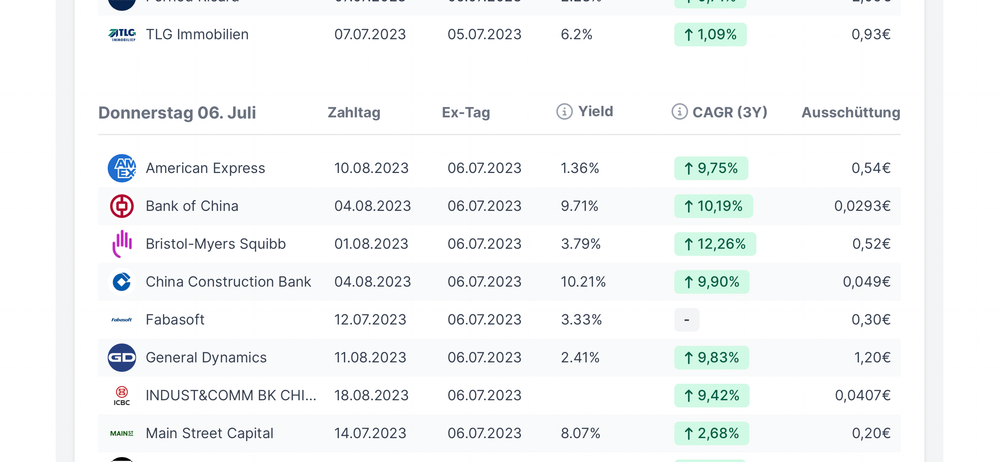Click the Zahltag column header
Viewport: 999px width, 462px height.
354,113
